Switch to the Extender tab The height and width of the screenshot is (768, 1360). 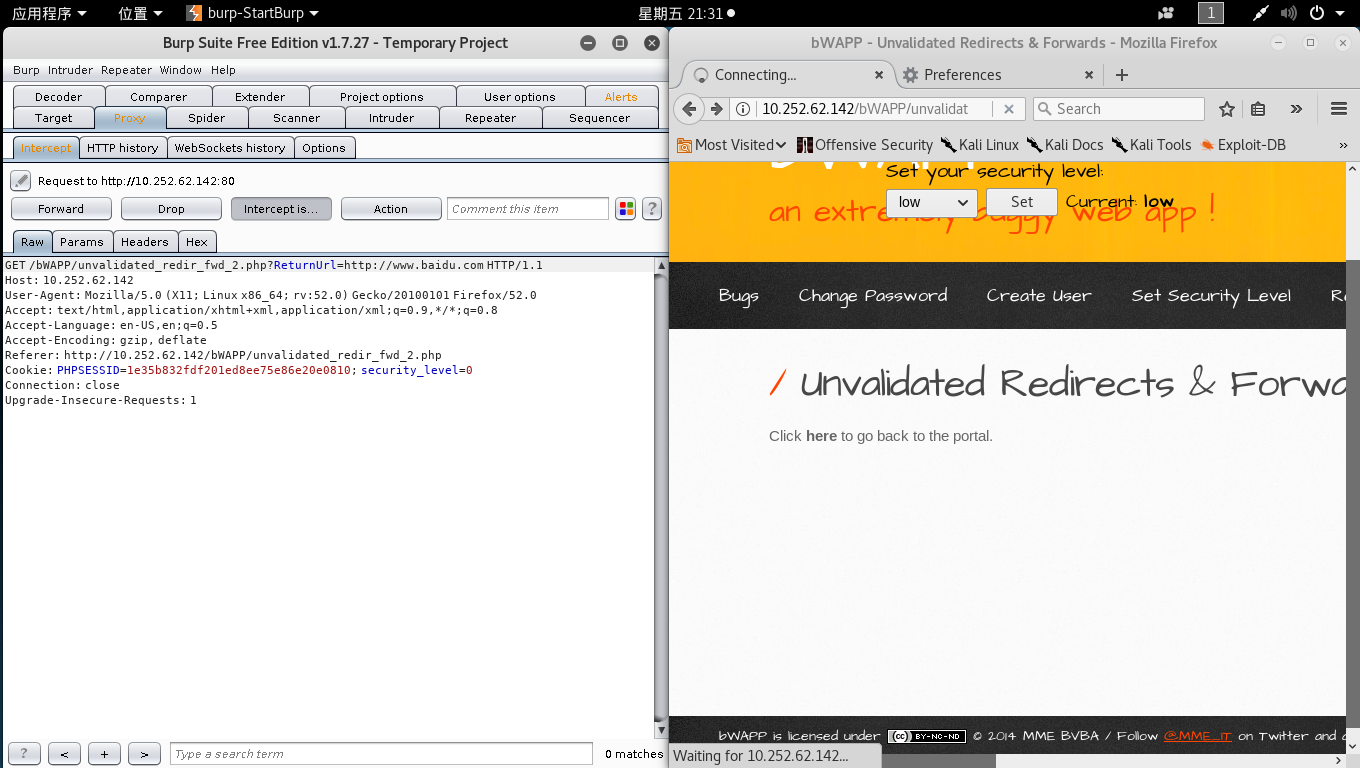coord(260,97)
